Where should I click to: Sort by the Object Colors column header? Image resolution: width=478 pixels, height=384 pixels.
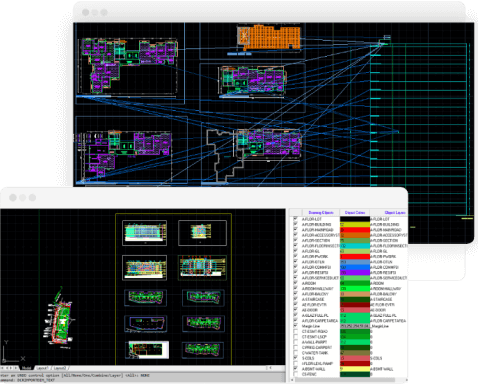pos(355,212)
